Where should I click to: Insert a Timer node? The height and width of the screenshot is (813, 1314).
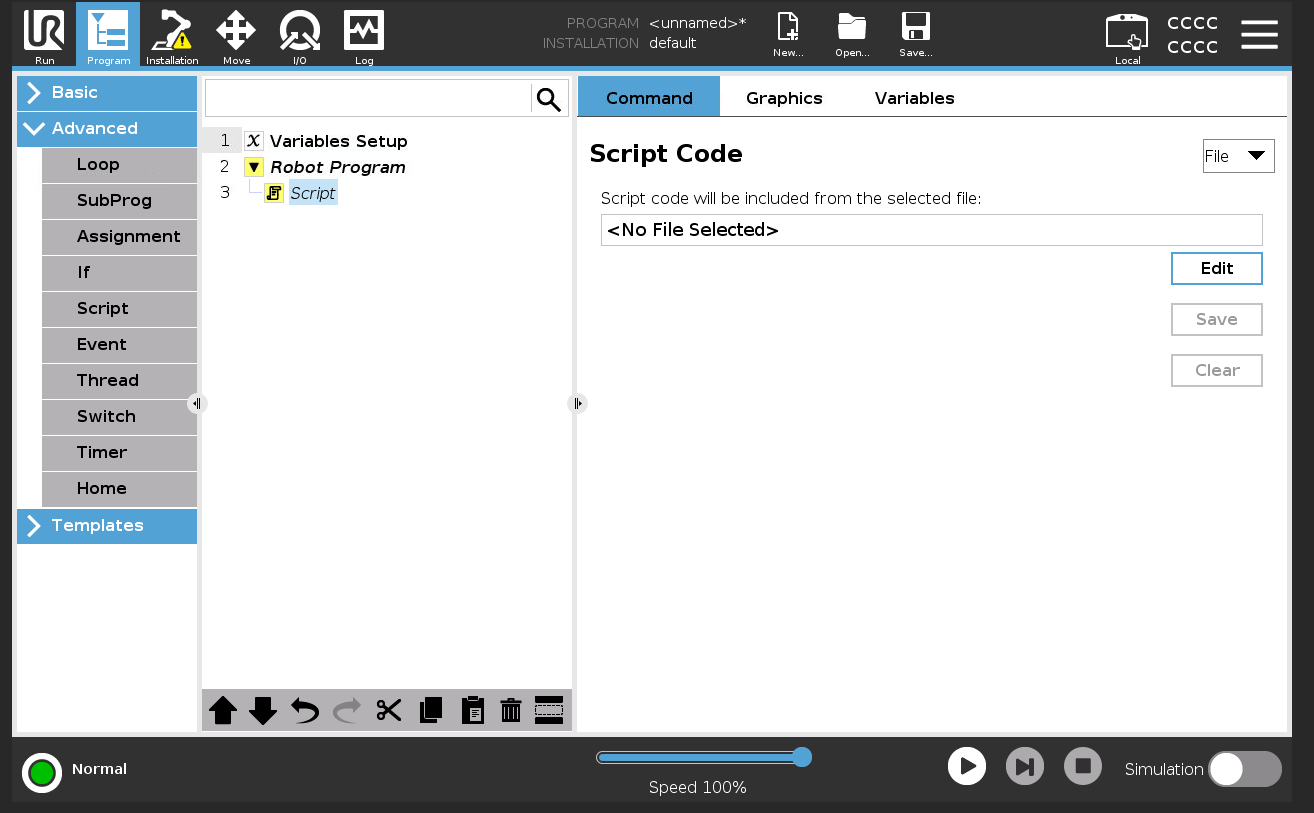tap(119, 453)
